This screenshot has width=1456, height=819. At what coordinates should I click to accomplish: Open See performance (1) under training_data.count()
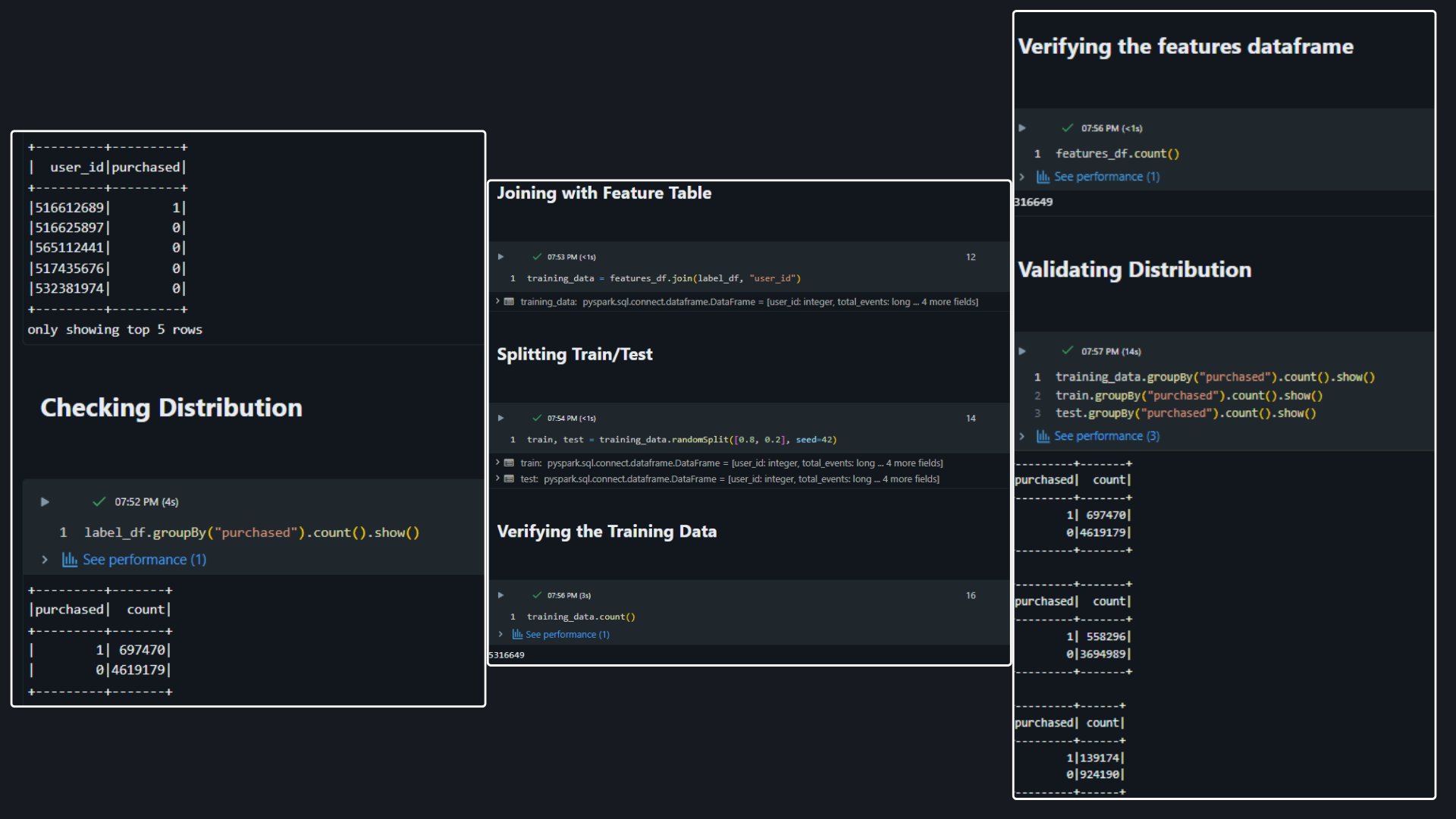pos(567,635)
